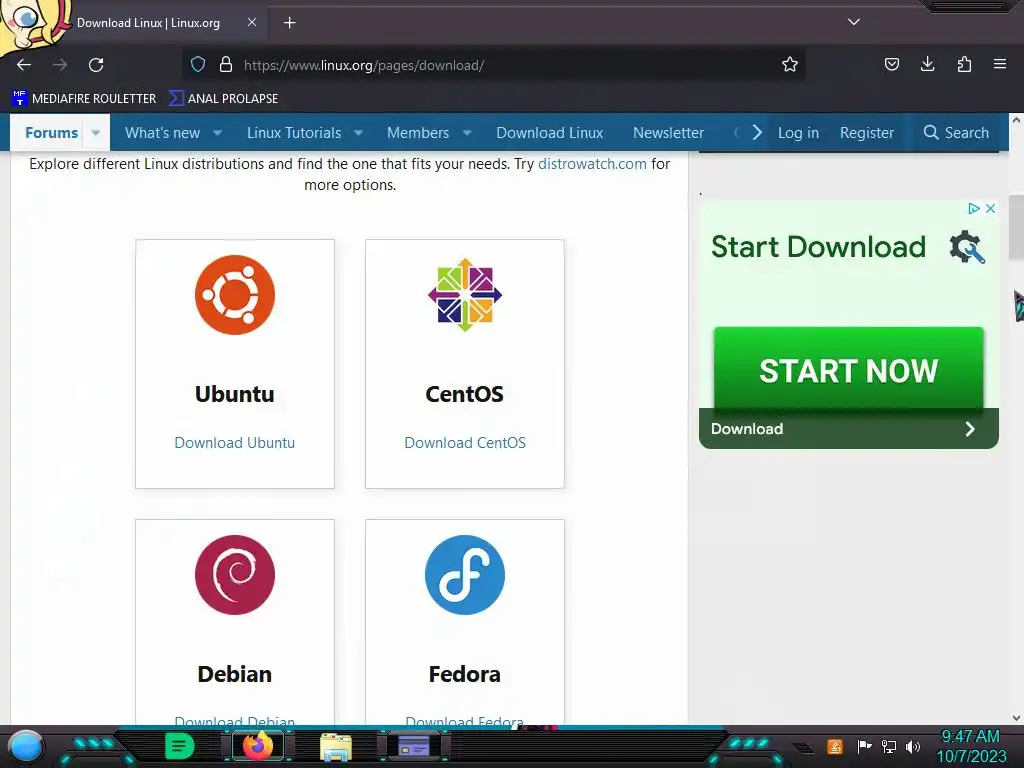Image resolution: width=1024 pixels, height=768 pixels.
Task: Open the Linux Tutorials menu item
Action: point(294,133)
